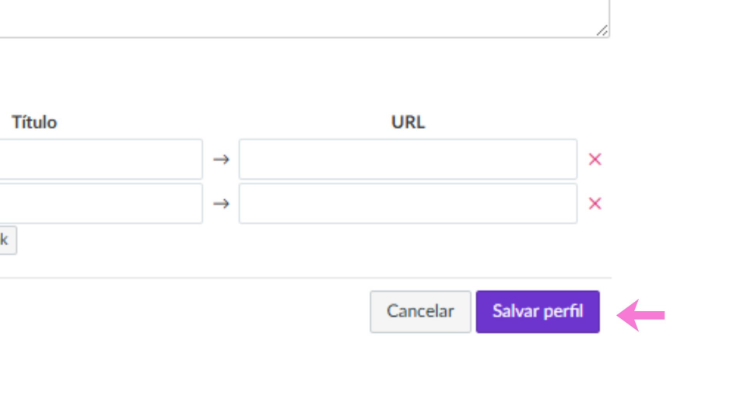This screenshot has height=420, width=747.
Task: Click the arrow icon in the first link row
Action: 221,160
